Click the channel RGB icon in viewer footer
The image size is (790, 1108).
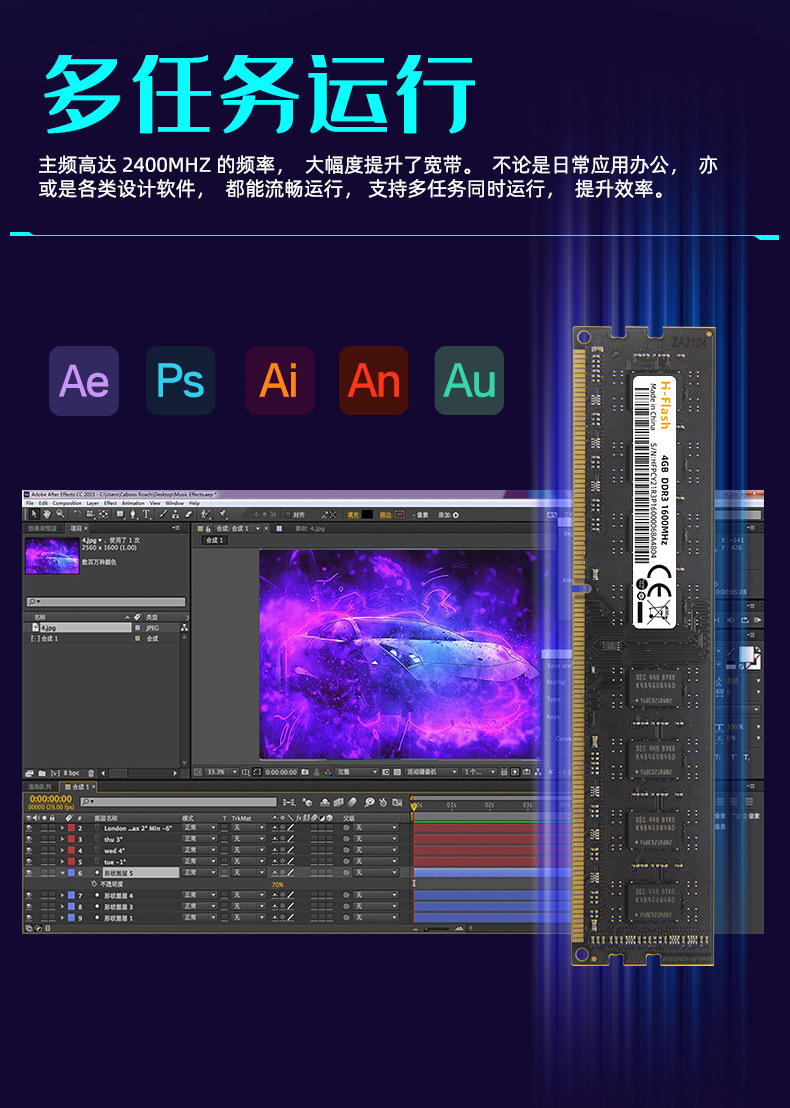[x=328, y=772]
